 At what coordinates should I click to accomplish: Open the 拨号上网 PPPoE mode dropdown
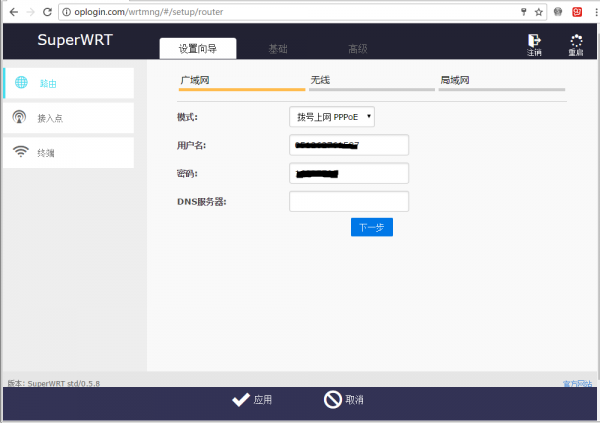click(x=332, y=117)
